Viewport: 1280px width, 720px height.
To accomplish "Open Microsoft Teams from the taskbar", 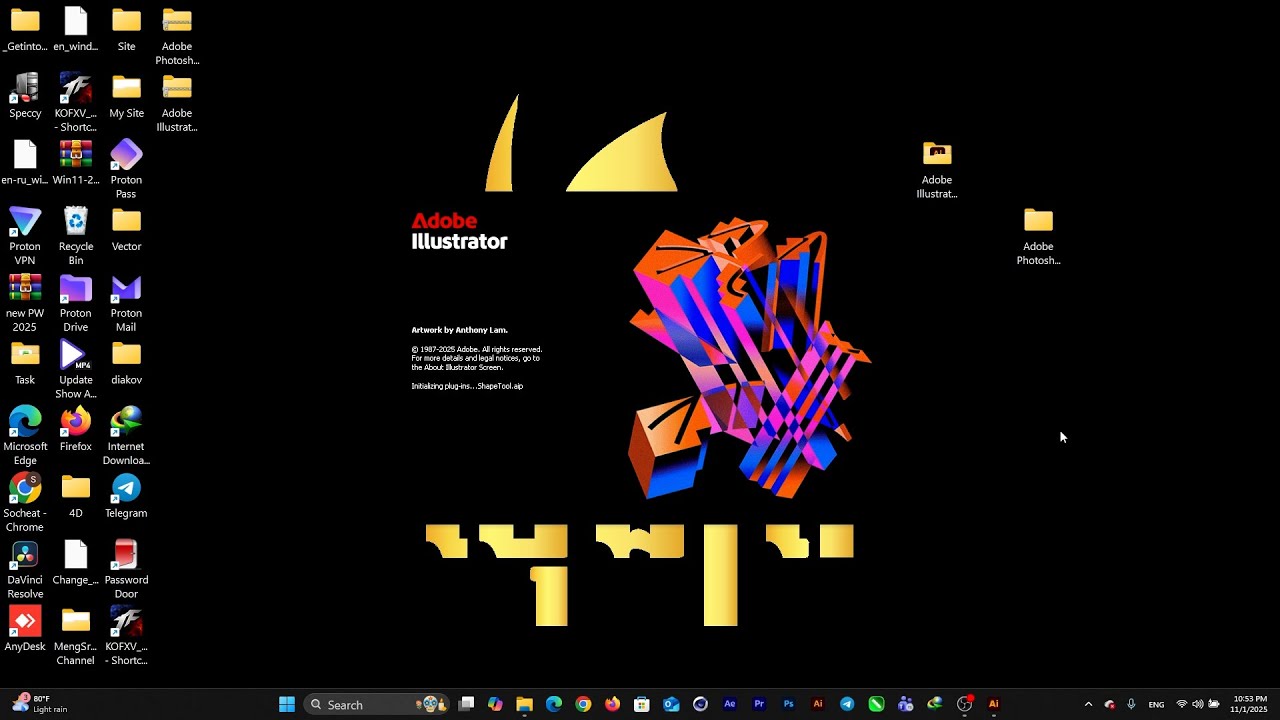I will [x=906, y=704].
